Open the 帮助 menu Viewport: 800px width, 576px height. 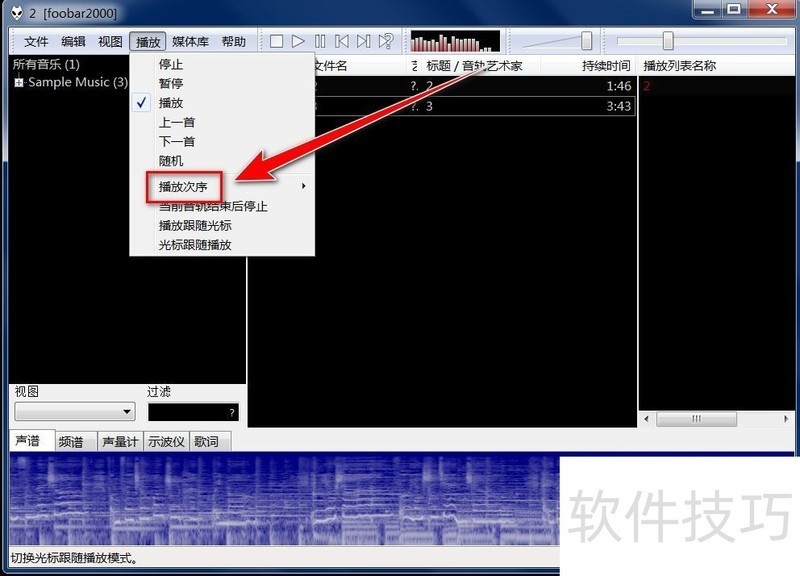pyautogui.click(x=234, y=41)
